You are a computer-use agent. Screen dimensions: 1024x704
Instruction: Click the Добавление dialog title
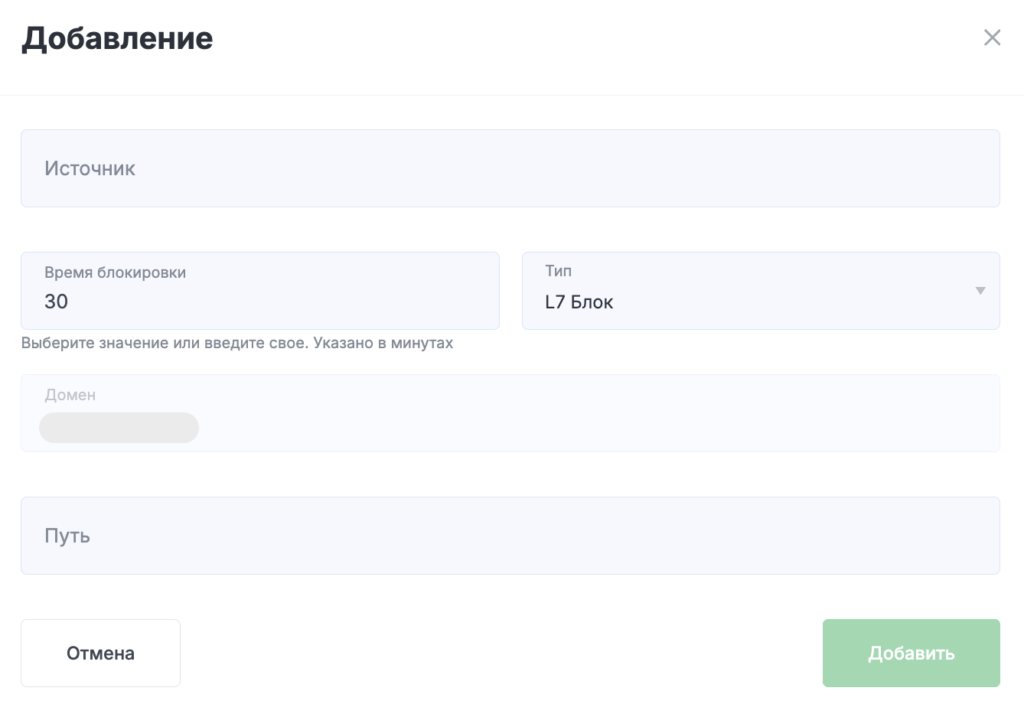(x=117, y=38)
